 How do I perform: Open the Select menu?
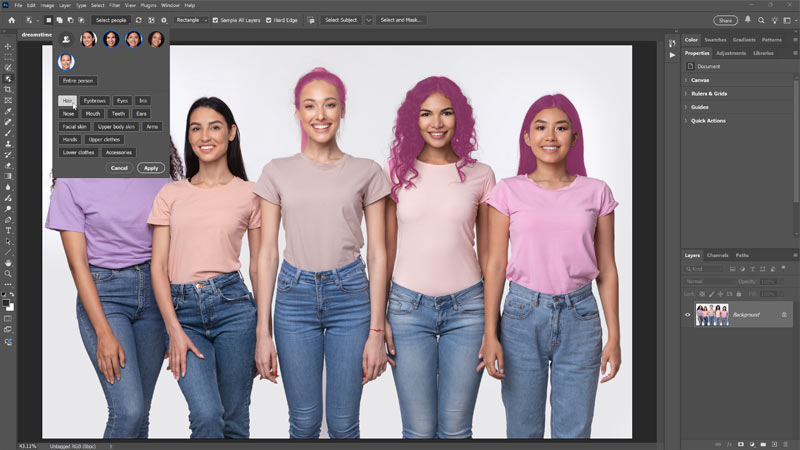[97, 5]
